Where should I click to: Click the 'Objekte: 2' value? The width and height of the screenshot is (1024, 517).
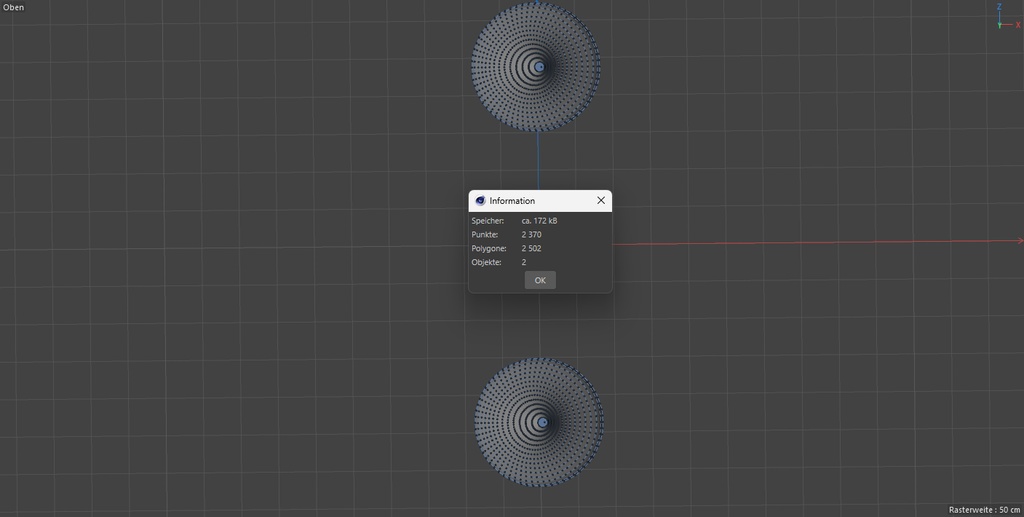[524, 262]
